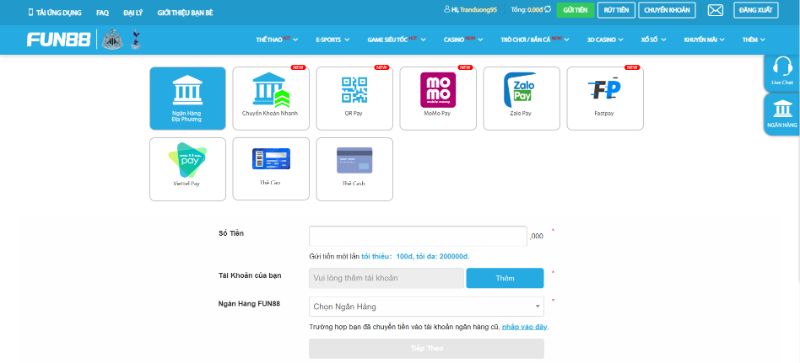Choose the Fastpay payment tile
The height and width of the screenshot is (363, 800).
(x=605, y=99)
